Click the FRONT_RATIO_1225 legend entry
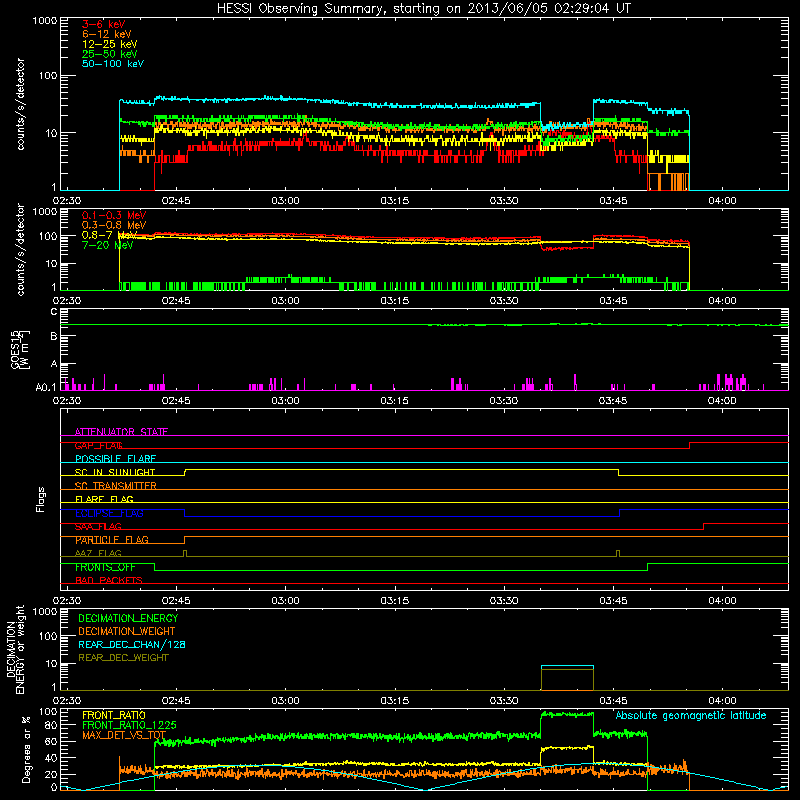 tap(129, 725)
